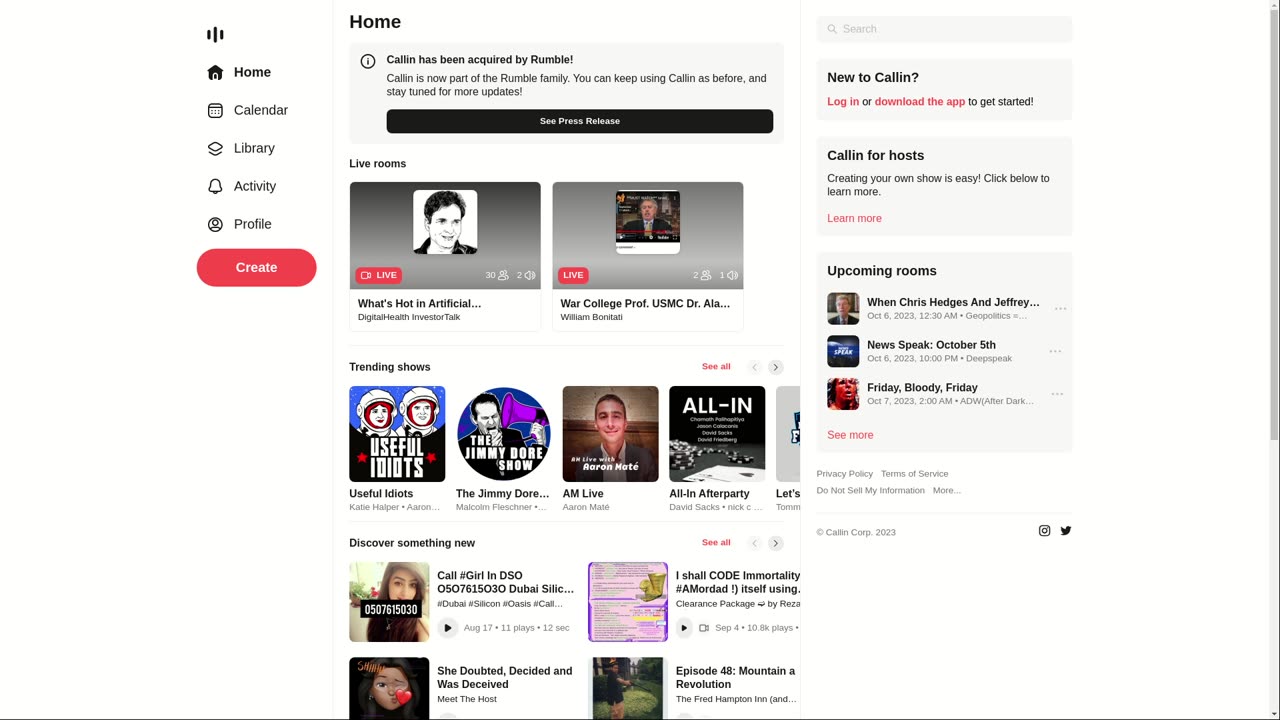
Task: Play the I shall CODE Immortality episode
Action: (684, 628)
